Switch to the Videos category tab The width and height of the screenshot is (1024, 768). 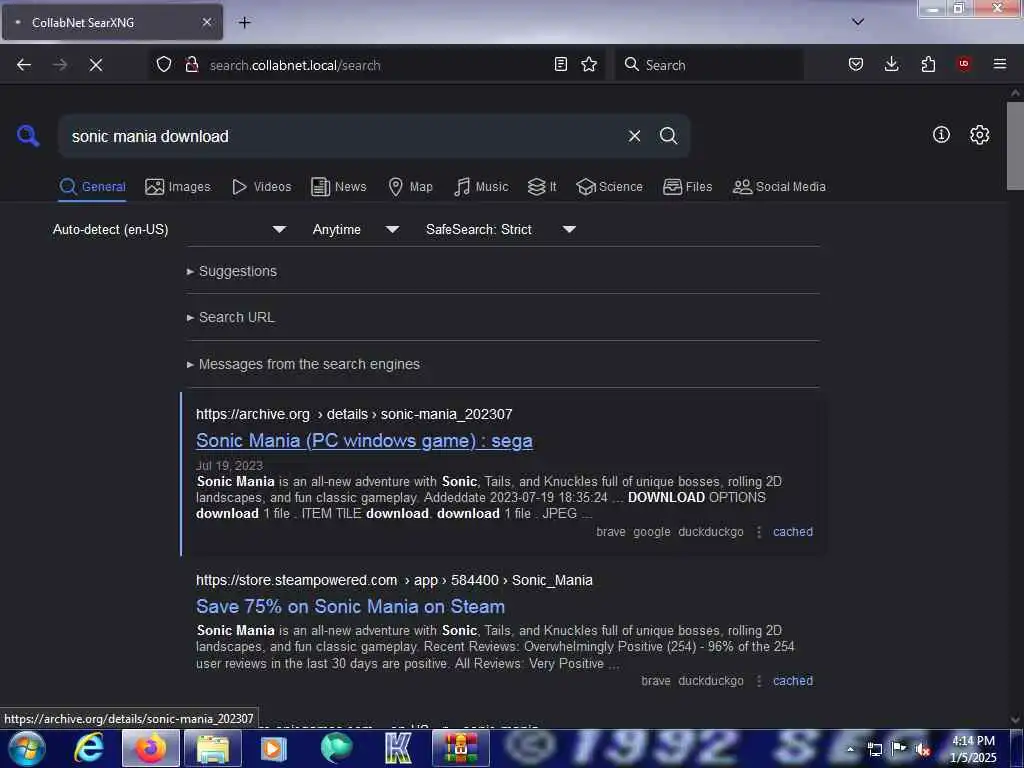click(x=262, y=187)
